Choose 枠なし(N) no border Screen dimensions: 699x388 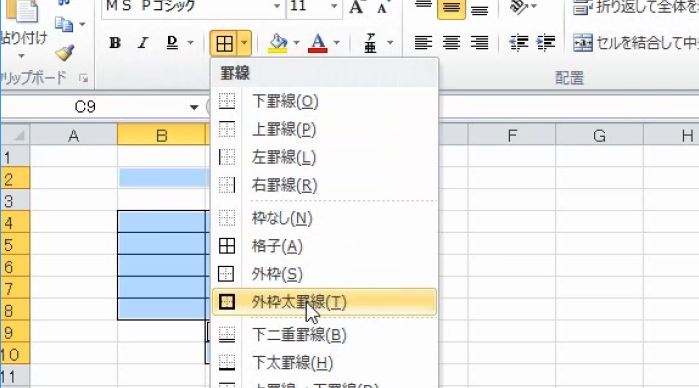[x=325, y=219]
